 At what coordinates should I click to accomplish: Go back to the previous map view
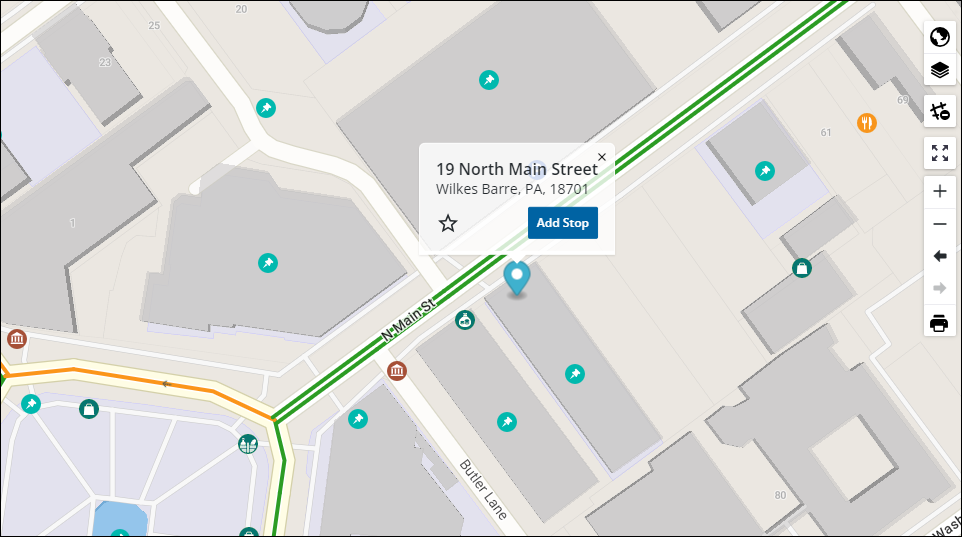[939, 256]
